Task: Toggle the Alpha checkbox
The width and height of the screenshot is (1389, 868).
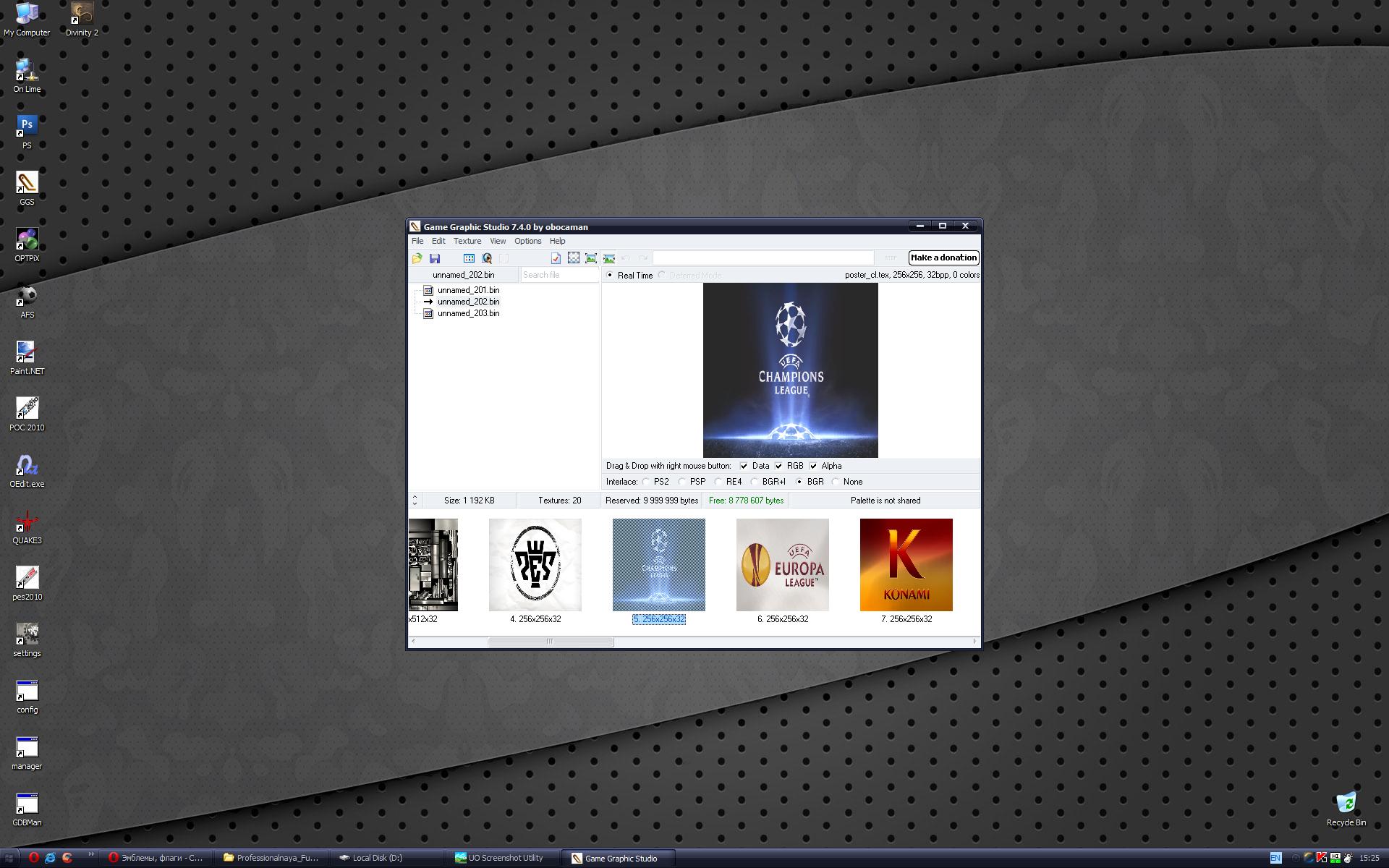Action: 813,467
